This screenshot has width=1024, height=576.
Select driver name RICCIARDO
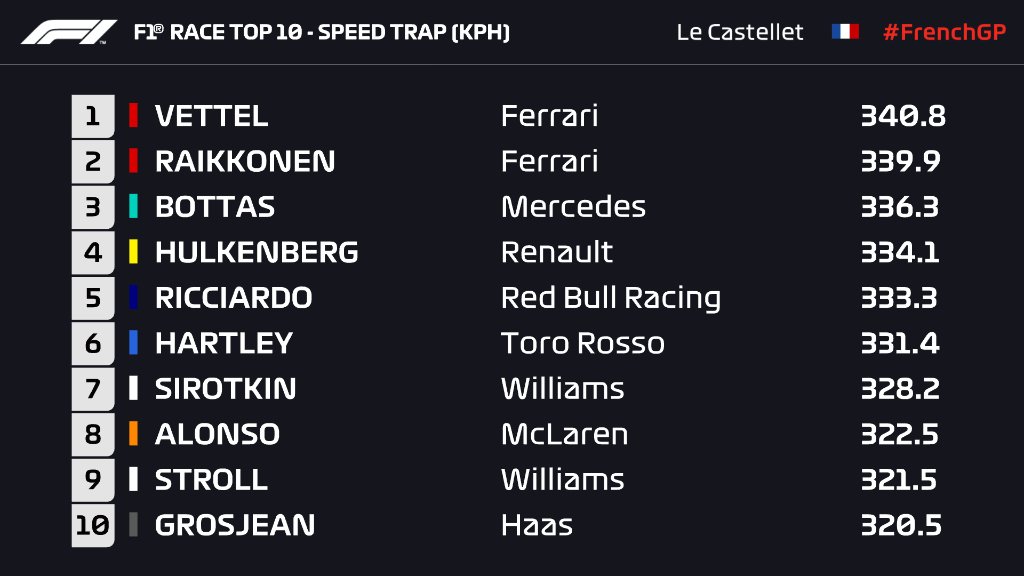234,298
